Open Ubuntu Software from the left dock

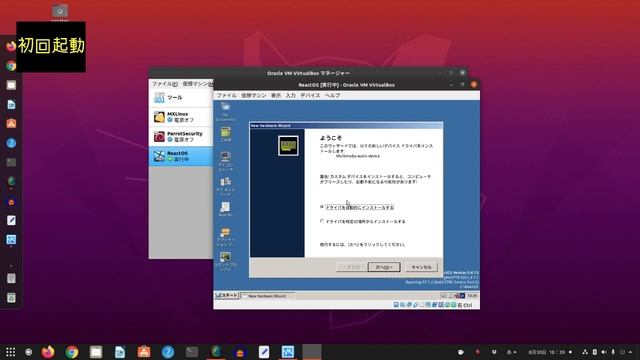point(11,124)
